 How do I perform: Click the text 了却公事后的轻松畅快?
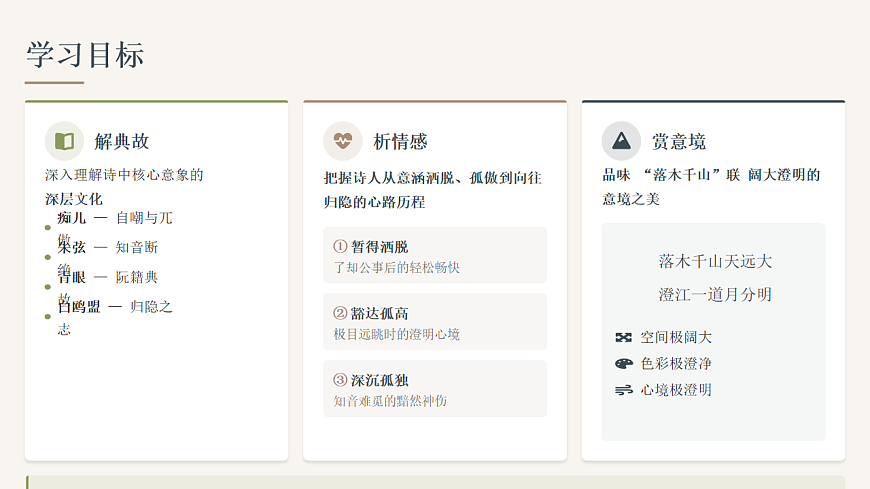[x=397, y=268]
